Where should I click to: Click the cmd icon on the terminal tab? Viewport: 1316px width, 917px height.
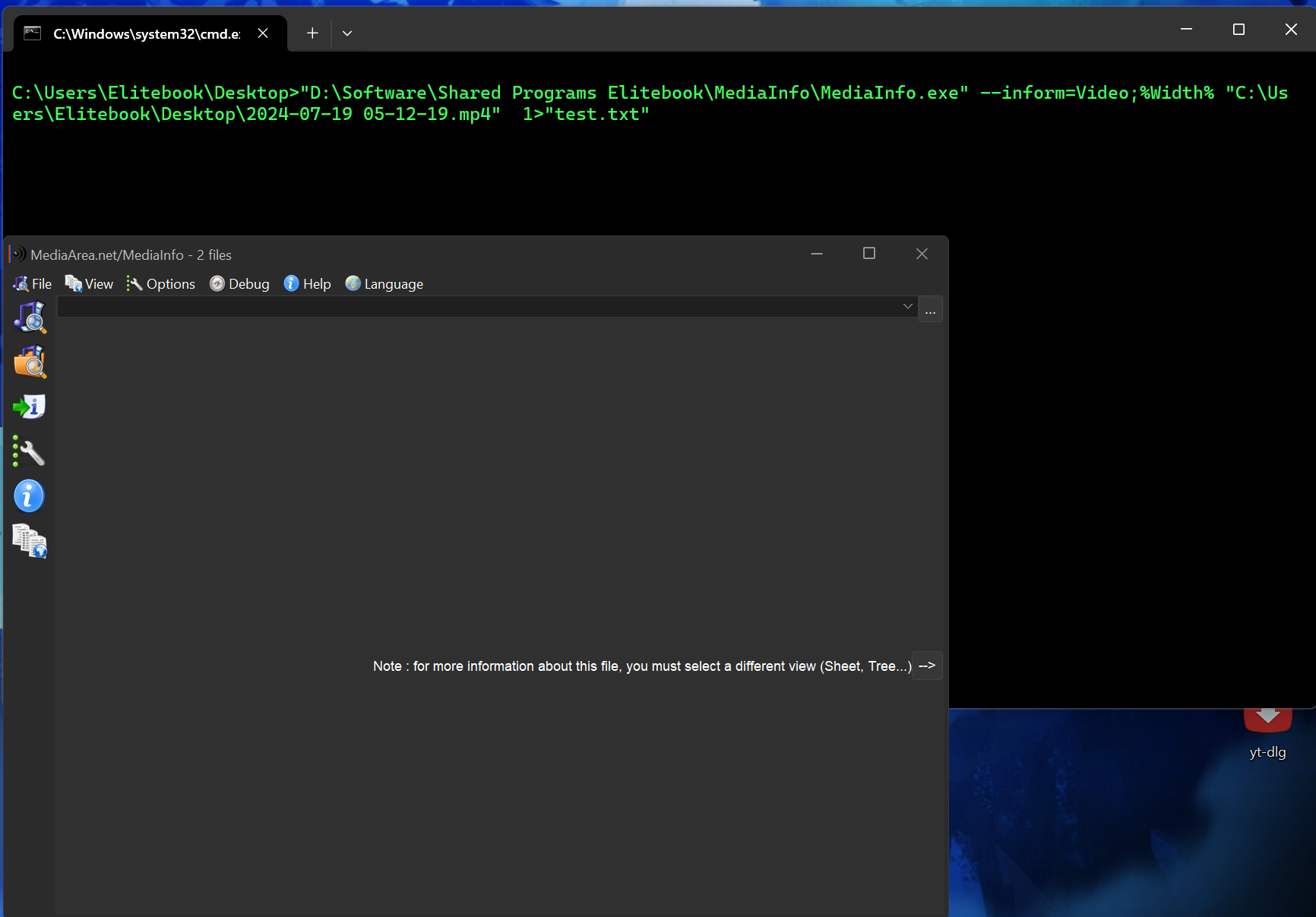point(33,33)
